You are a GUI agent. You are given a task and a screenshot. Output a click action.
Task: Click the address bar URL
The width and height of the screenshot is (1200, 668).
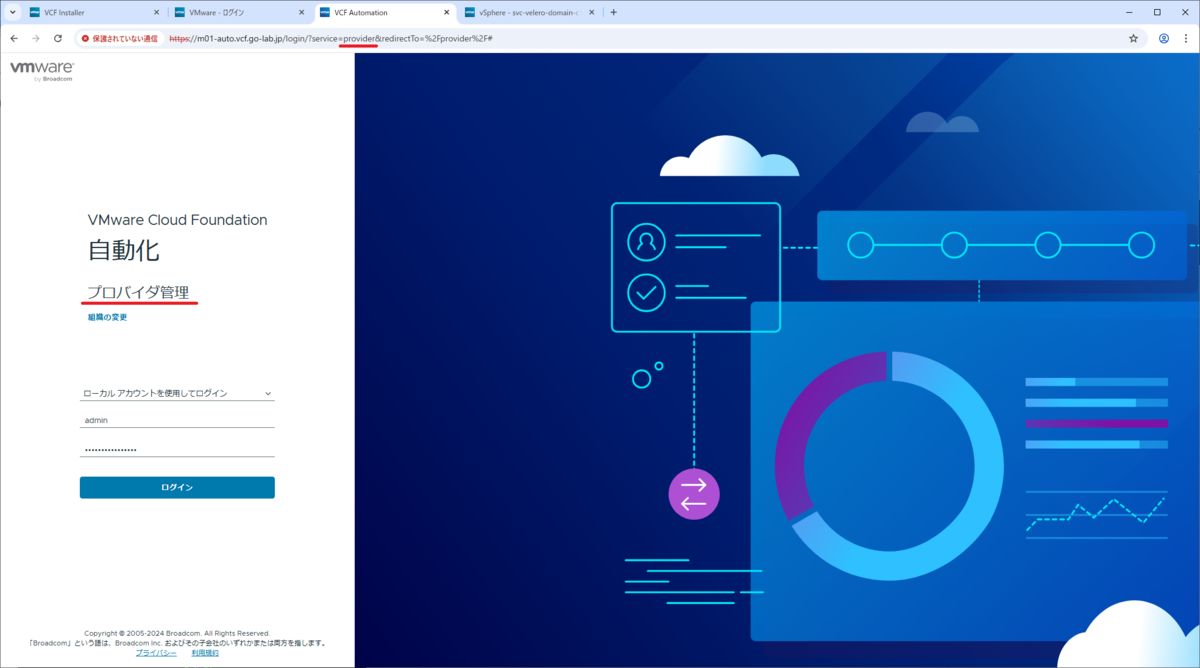point(331,38)
